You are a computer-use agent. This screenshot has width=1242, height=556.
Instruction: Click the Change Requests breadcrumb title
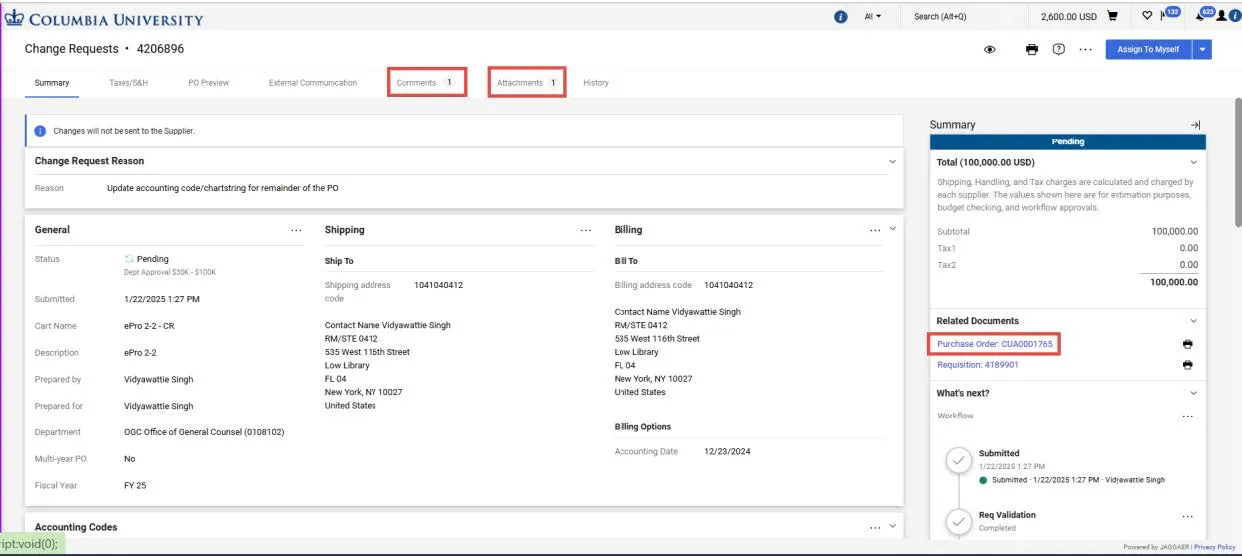tap(71, 49)
